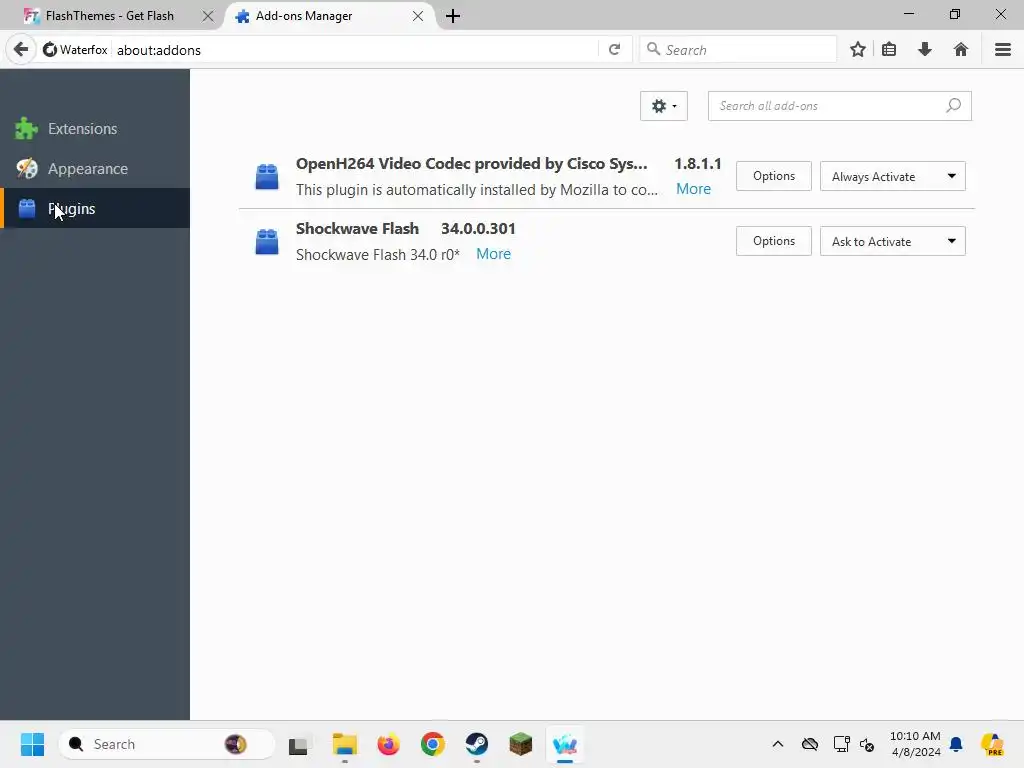Close the Add-ons Manager tab
This screenshot has height=768, width=1024.
[x=418, y=16]
